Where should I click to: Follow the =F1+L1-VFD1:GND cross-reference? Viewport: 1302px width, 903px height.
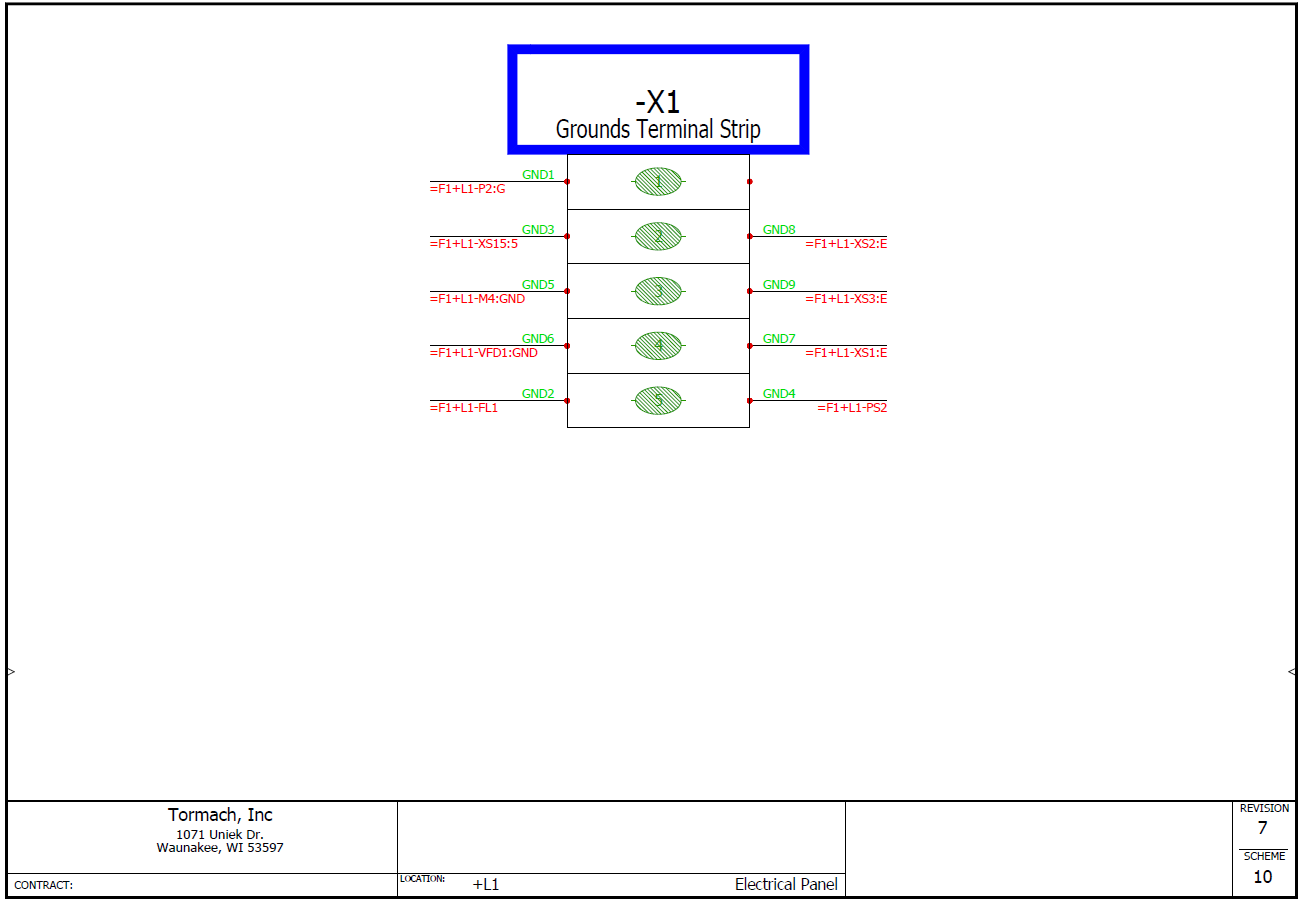click(483, 353)
